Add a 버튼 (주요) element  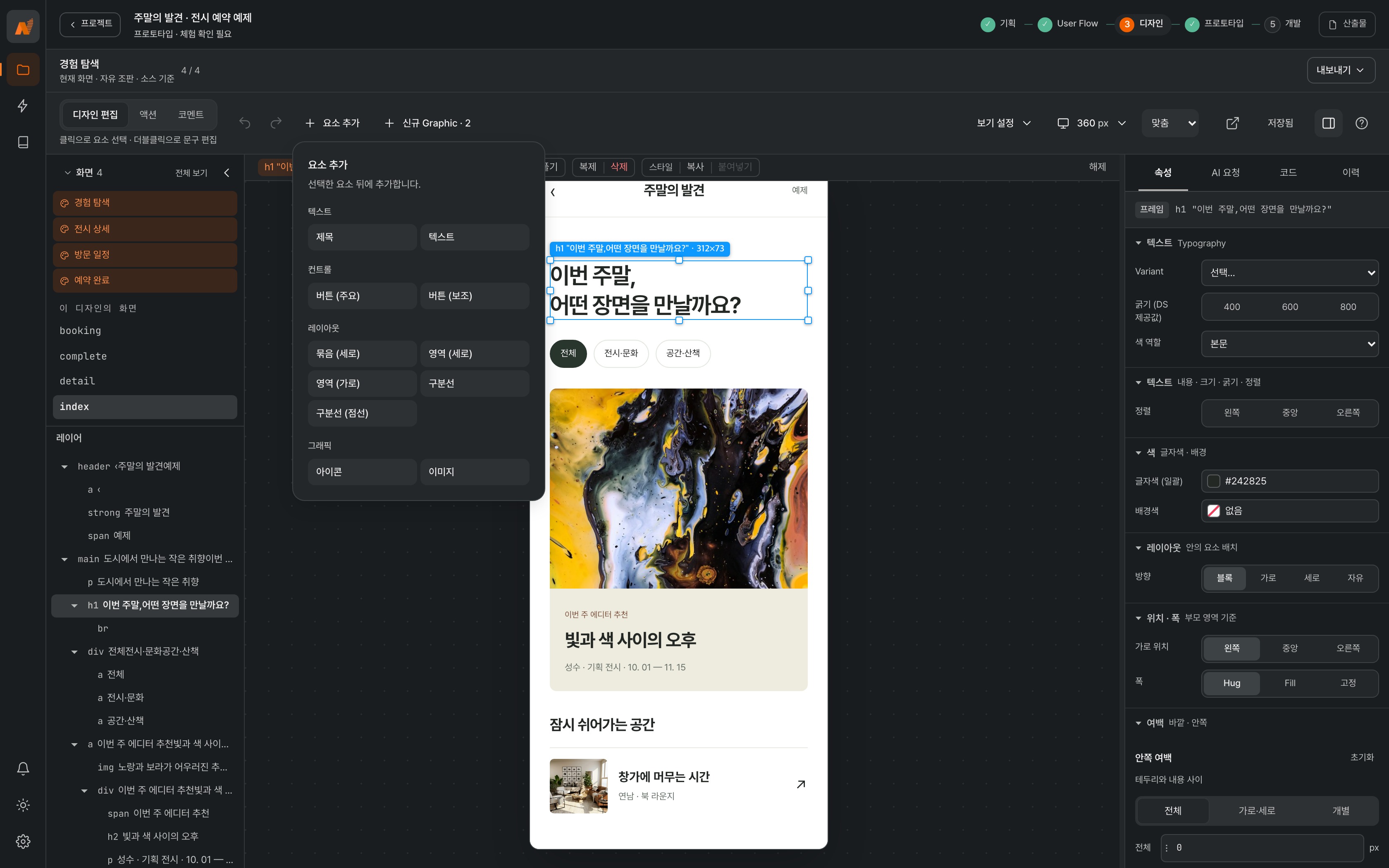(x=362, y=296)
